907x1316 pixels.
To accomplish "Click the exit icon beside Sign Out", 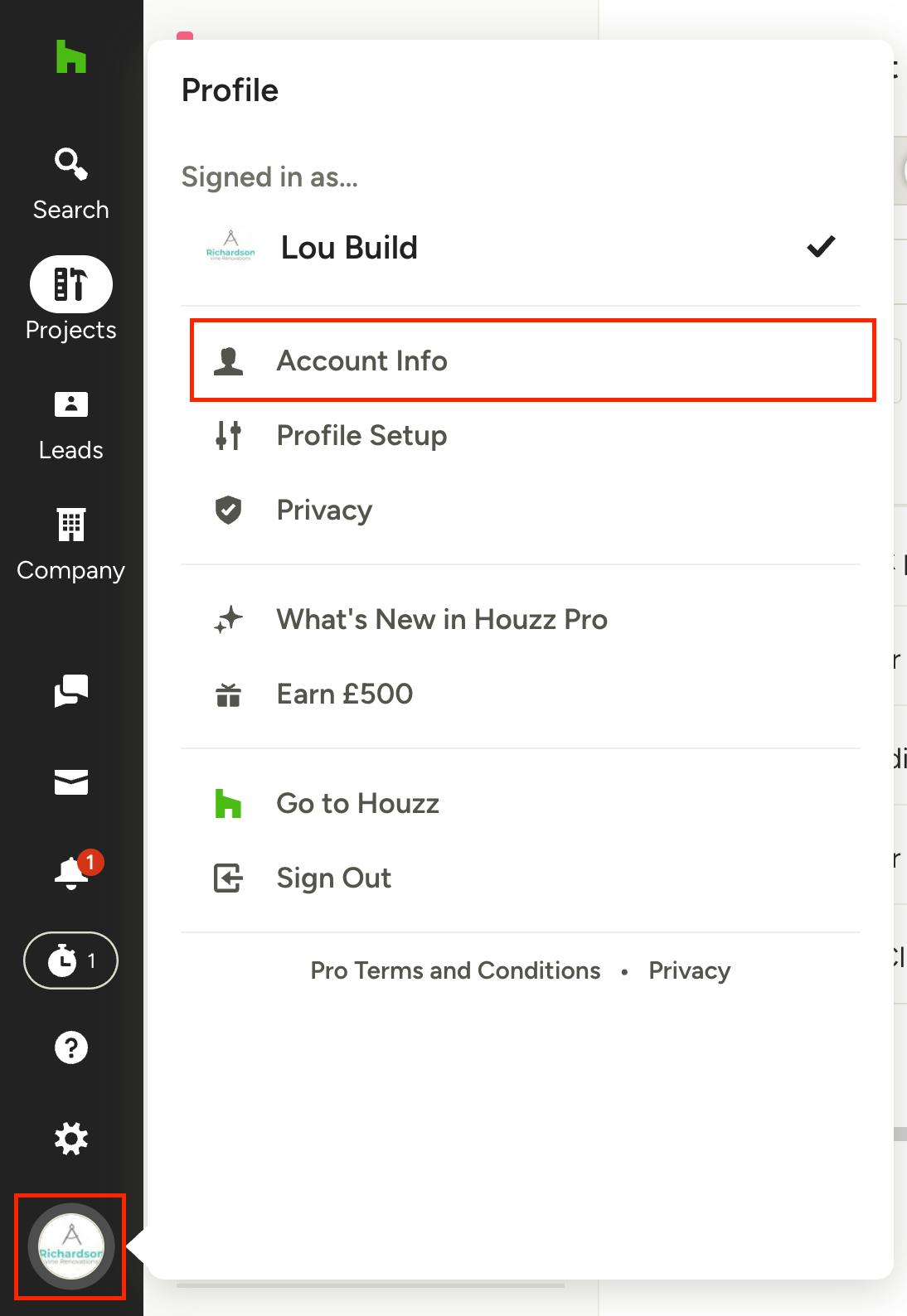I will click(x=228, y=878).
